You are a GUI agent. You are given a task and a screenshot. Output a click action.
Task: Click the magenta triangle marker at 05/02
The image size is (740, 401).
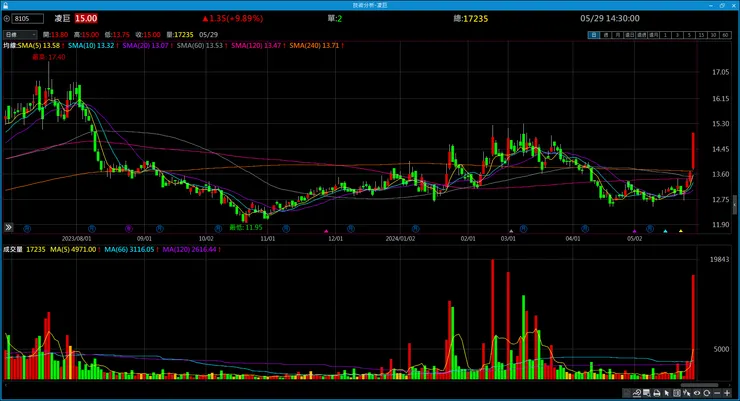point(635,231)
